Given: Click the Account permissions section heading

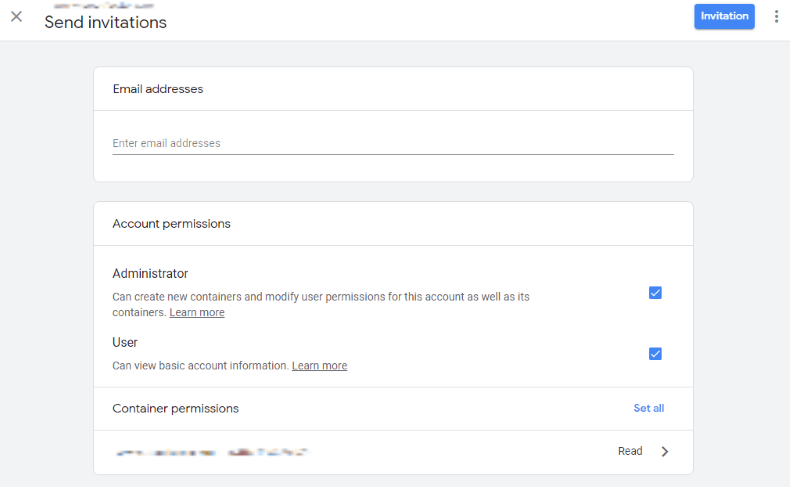Looking at the screenshot, I should click(171, 224).
